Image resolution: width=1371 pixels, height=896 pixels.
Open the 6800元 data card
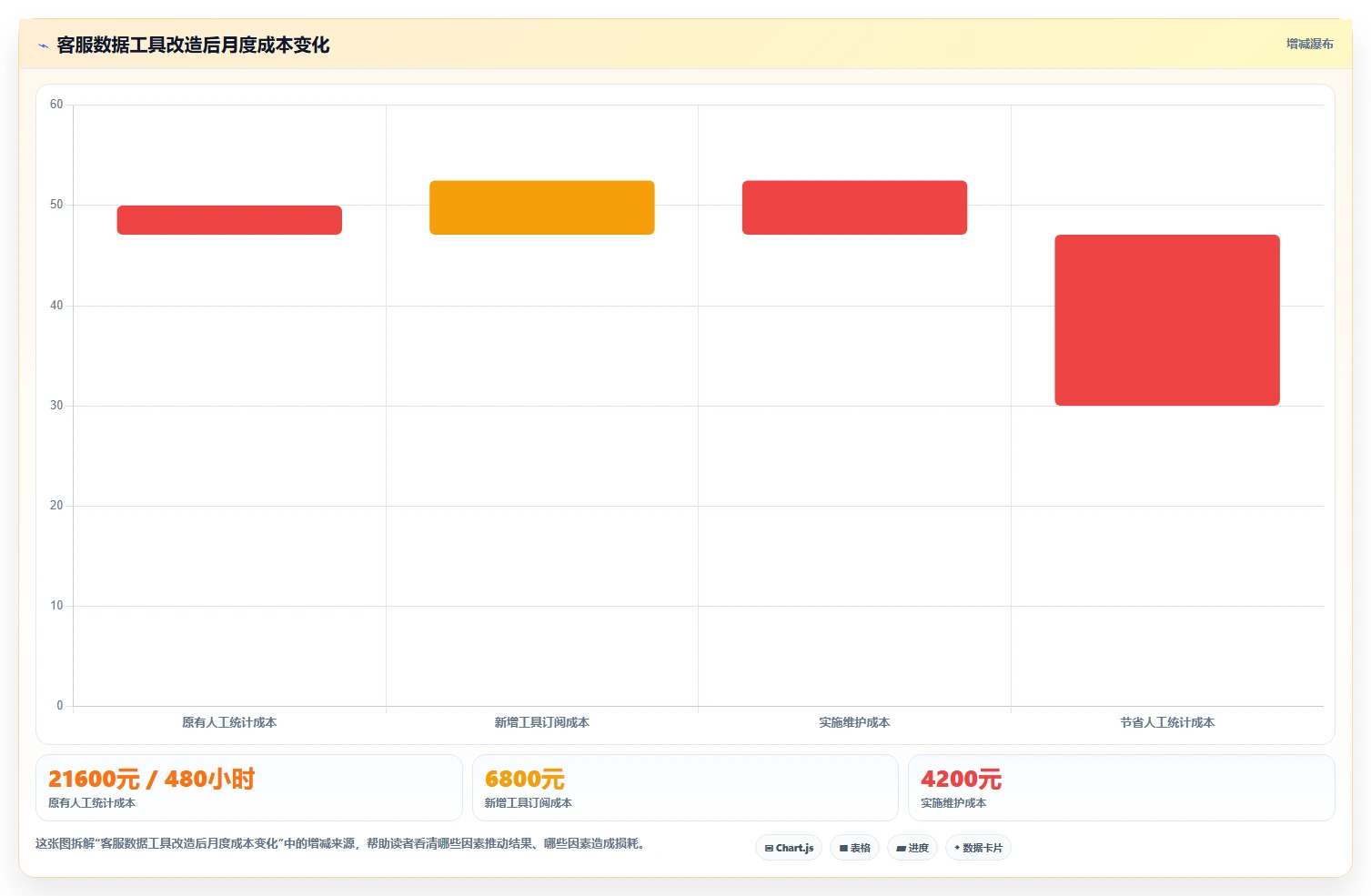(685, 788)
